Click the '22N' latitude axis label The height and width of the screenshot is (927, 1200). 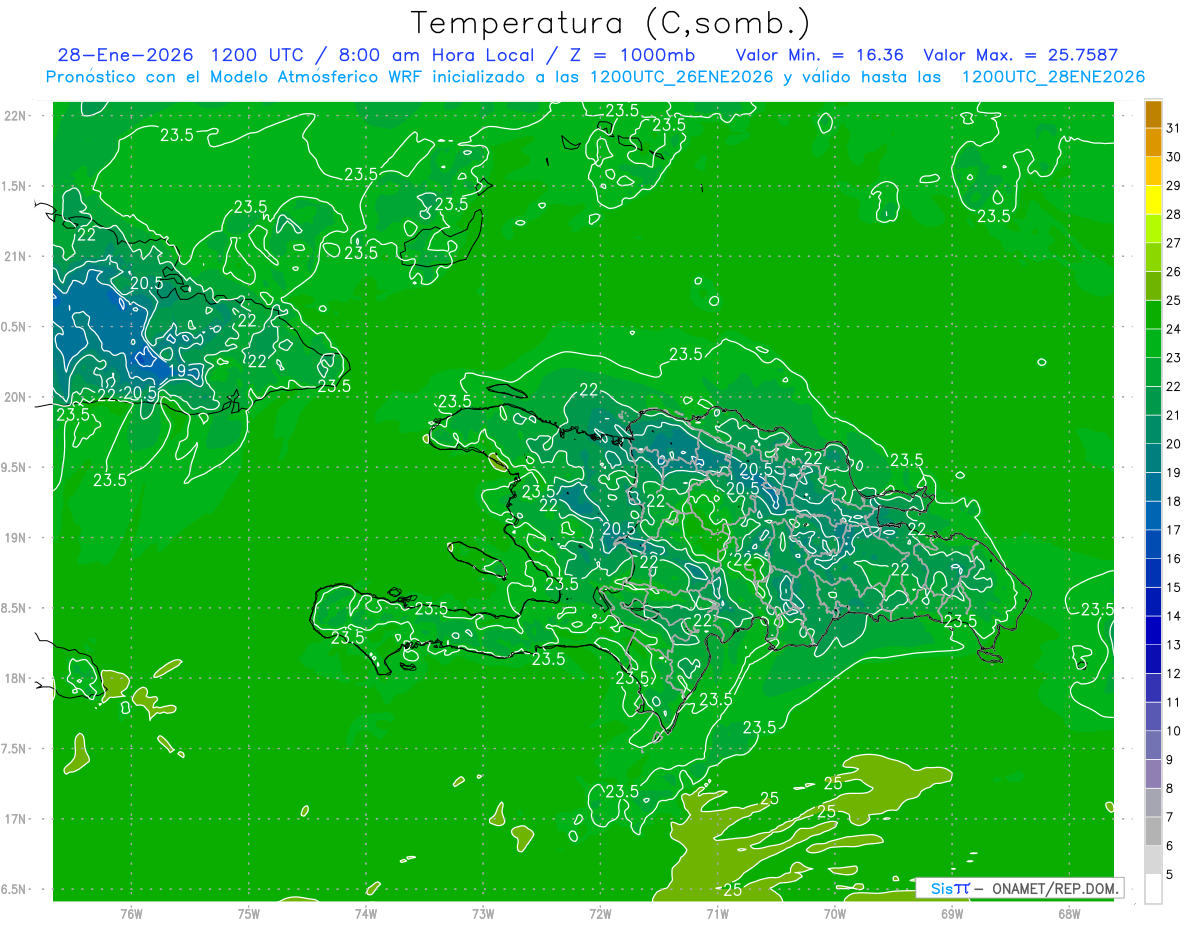click(16, 116)
